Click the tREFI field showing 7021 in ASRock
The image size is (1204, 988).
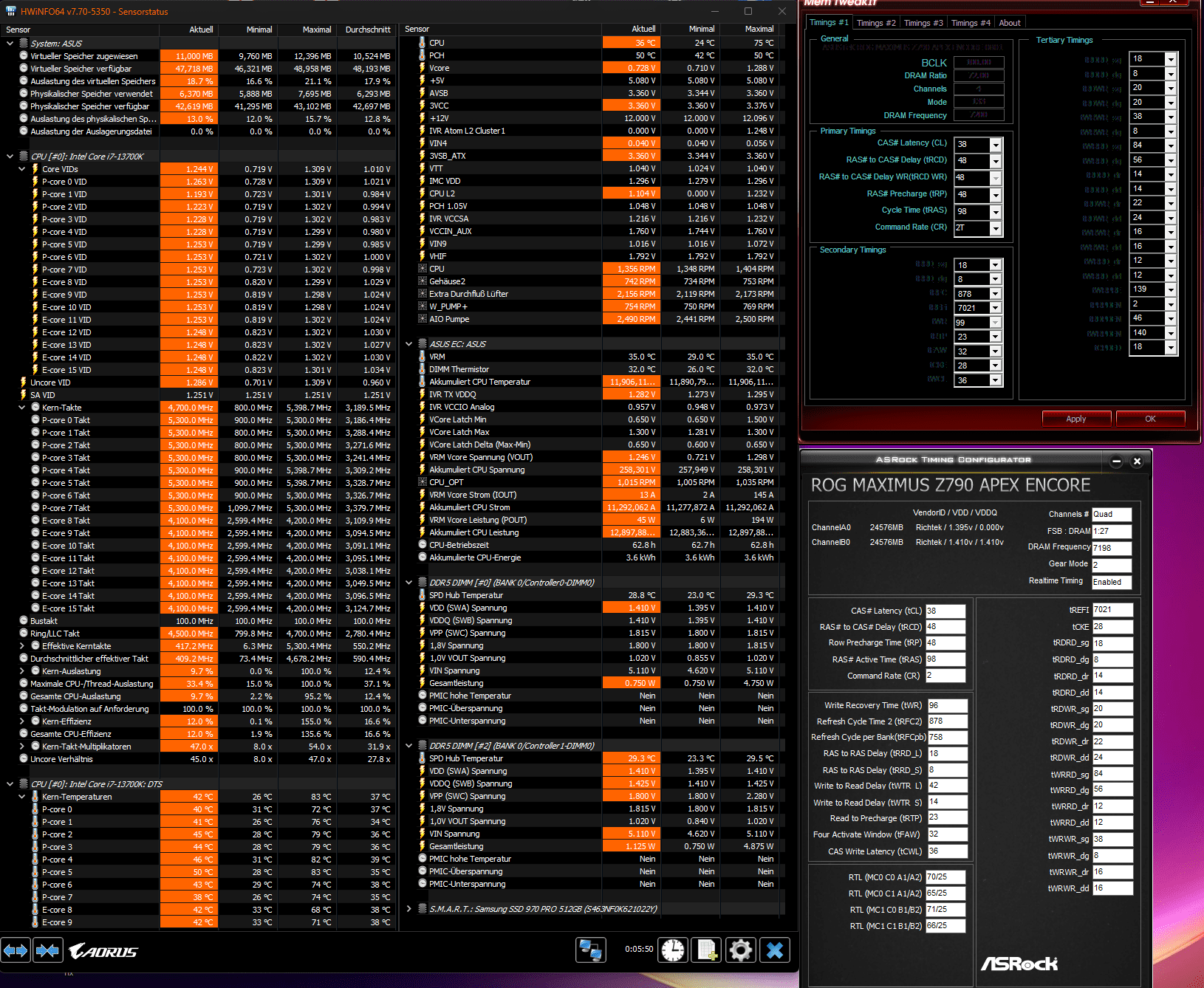point(1112,610)
